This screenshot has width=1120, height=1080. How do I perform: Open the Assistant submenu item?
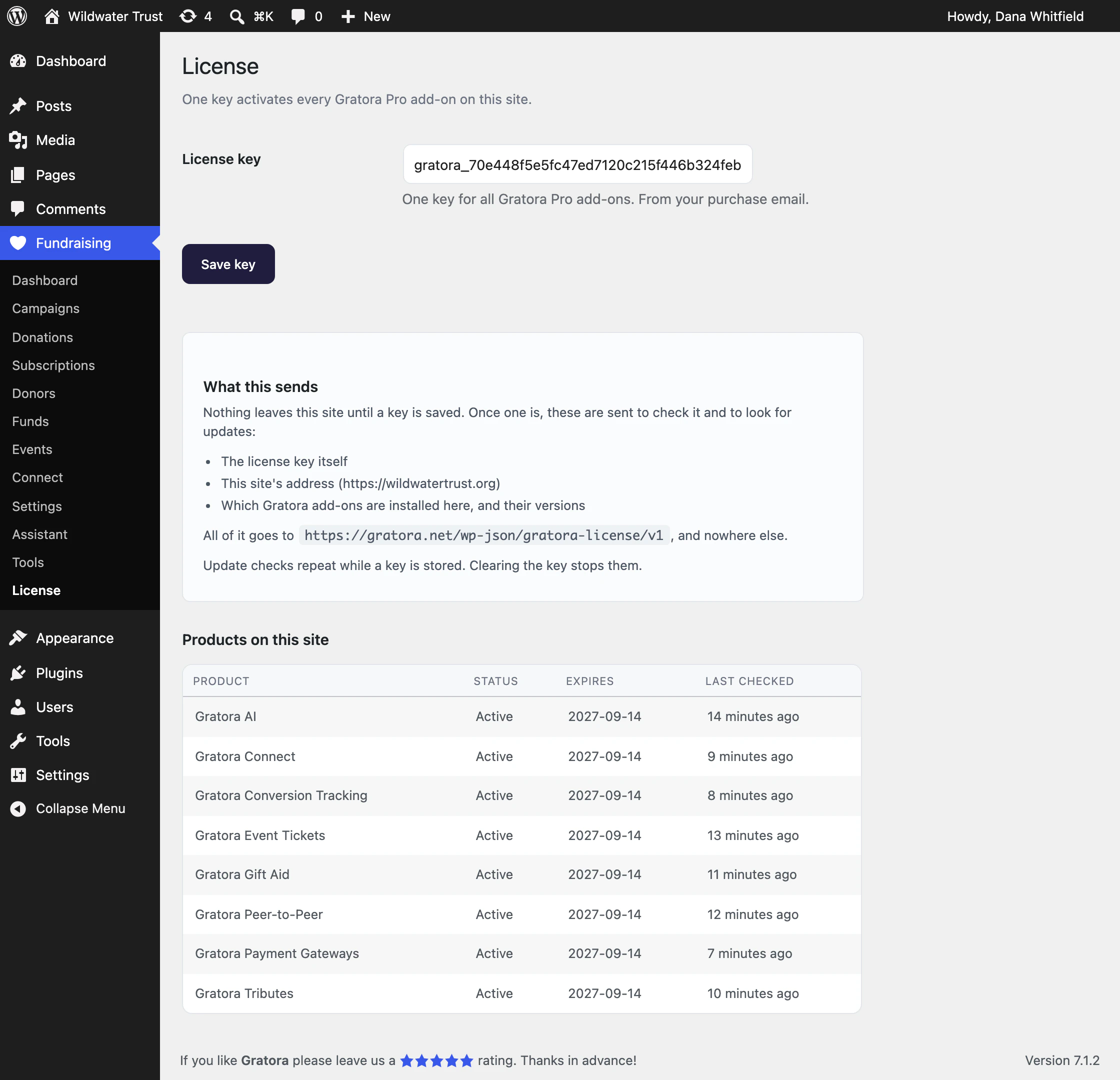coord(39,534)
